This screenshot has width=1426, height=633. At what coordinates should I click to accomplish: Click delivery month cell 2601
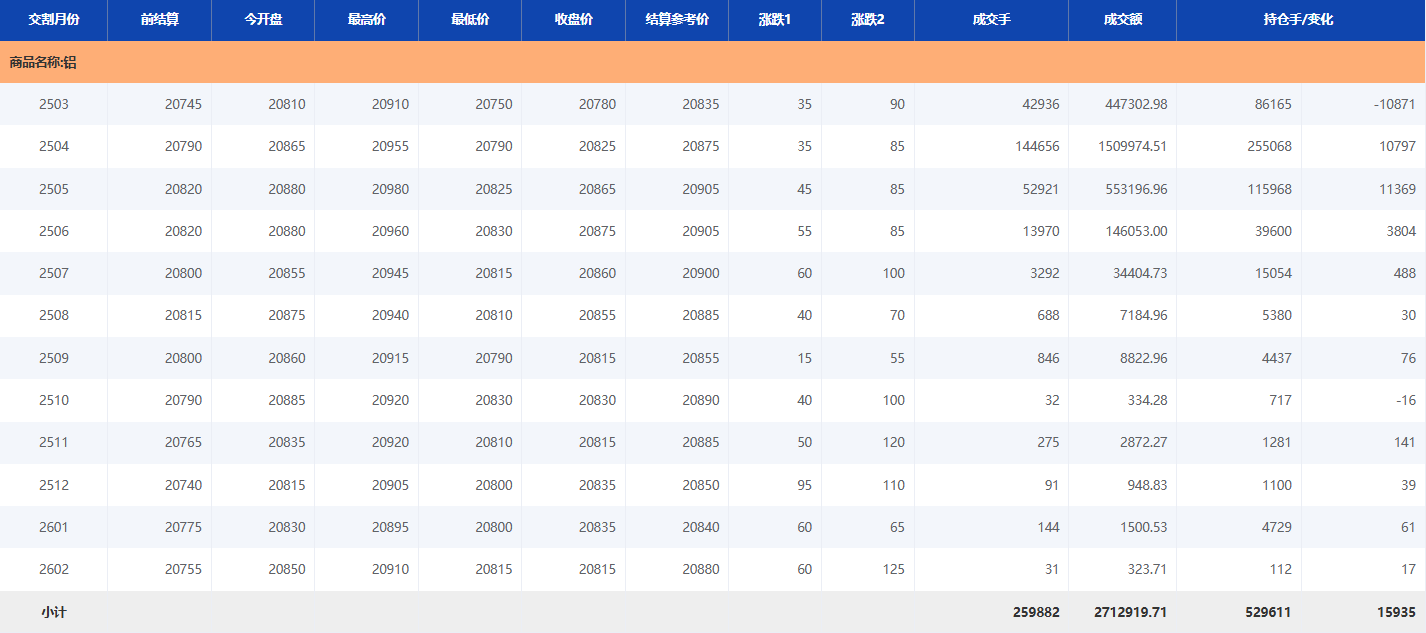coord(54,527)
